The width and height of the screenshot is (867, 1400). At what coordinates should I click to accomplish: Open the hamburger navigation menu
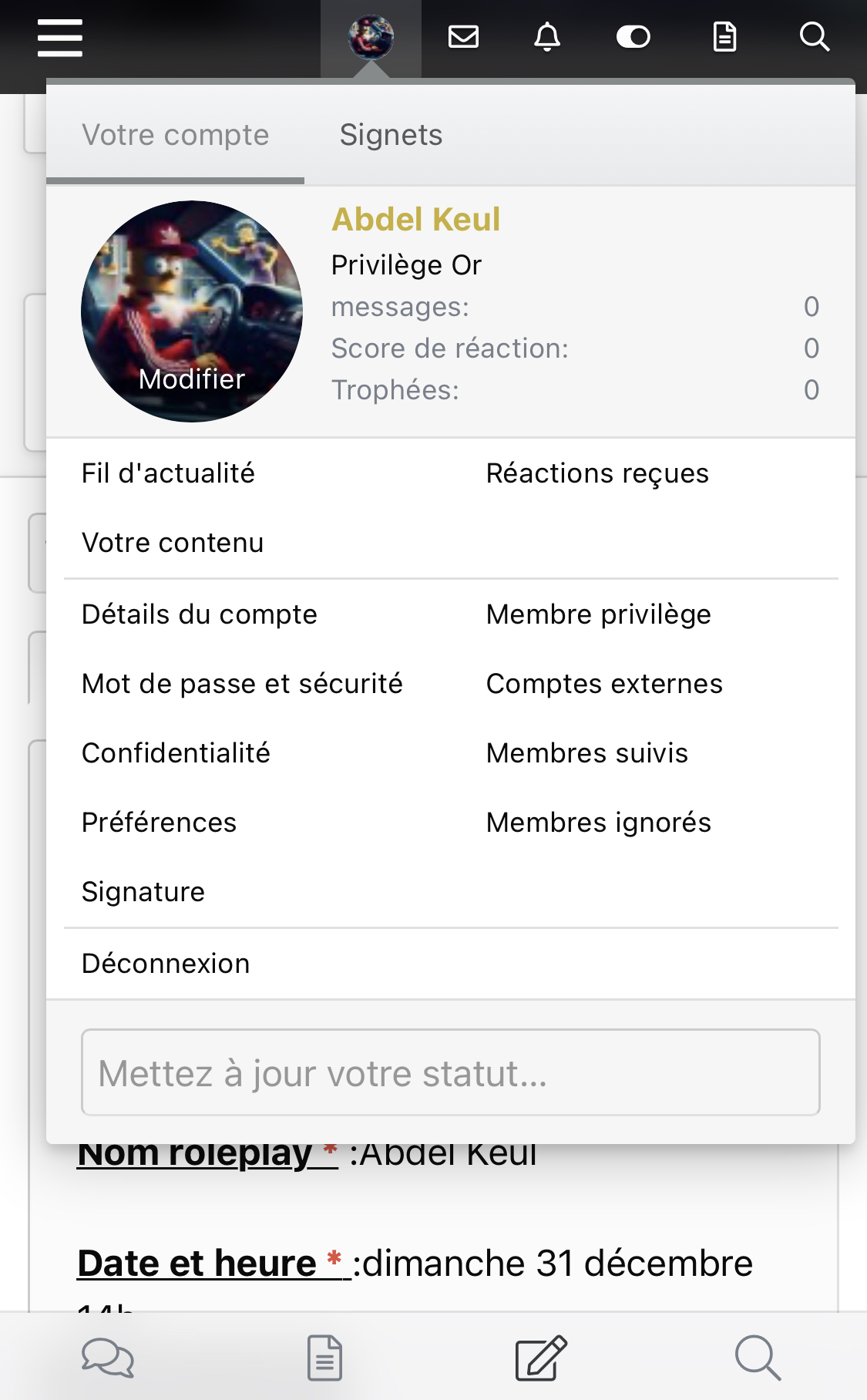coord(60,38)
